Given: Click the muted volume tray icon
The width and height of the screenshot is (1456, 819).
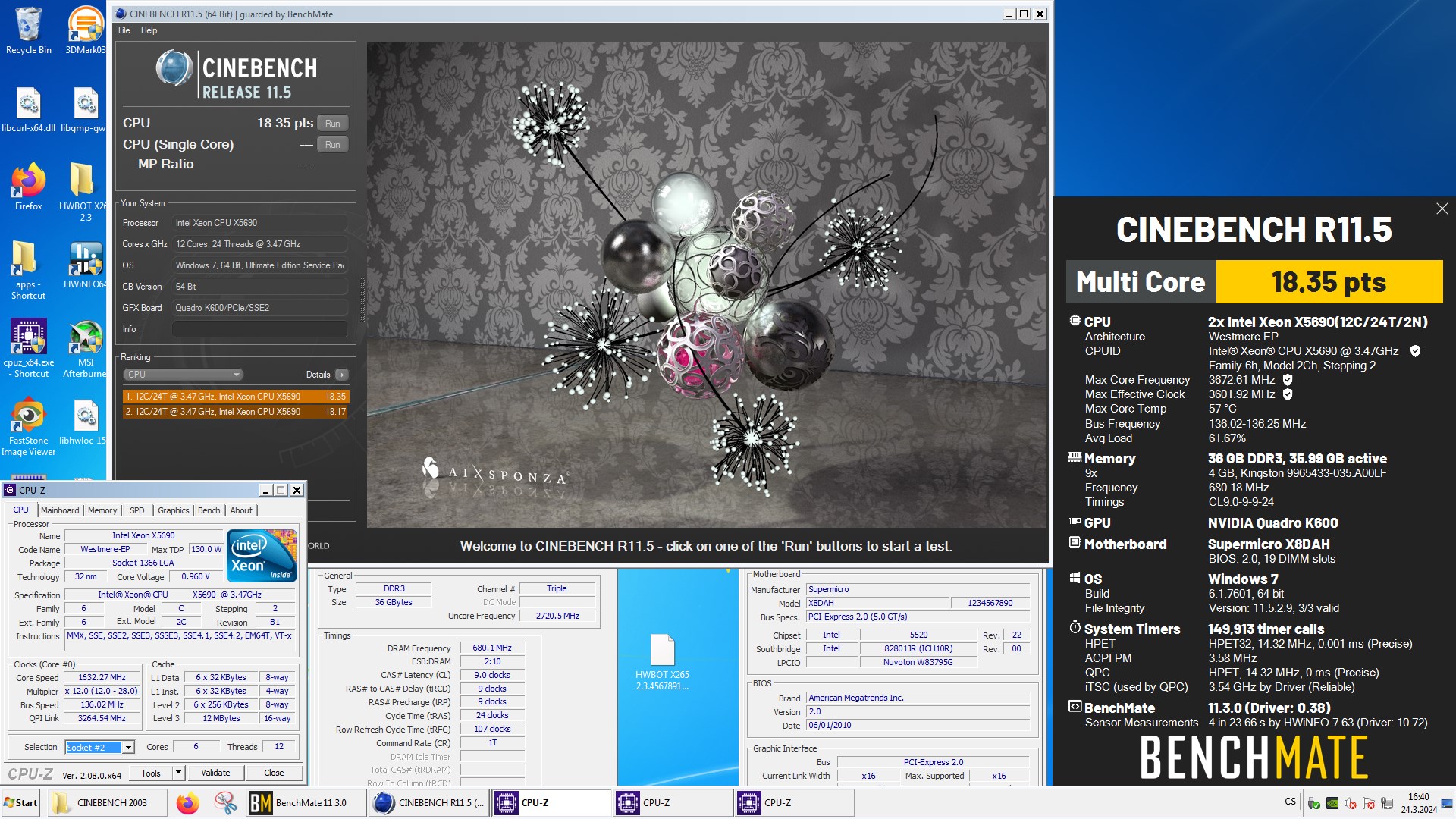Looking at the screenshot, I should [x=1351, y=803].
